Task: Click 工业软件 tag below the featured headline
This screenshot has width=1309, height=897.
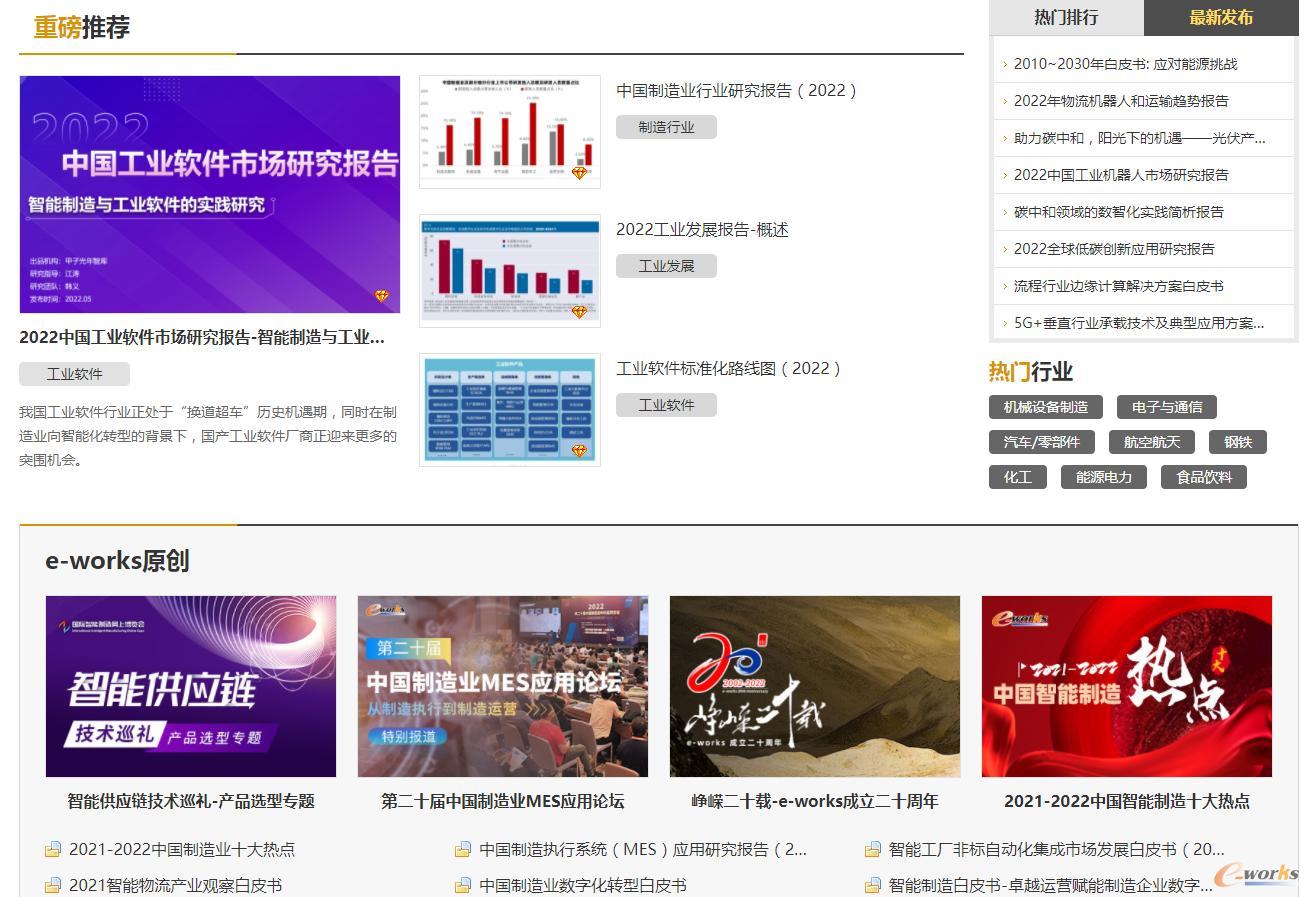Action: click(x=74, y=374)
